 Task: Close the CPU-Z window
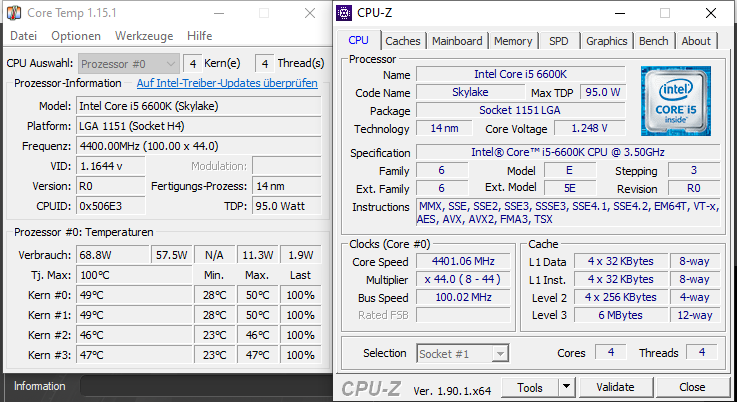click(711, 13)
